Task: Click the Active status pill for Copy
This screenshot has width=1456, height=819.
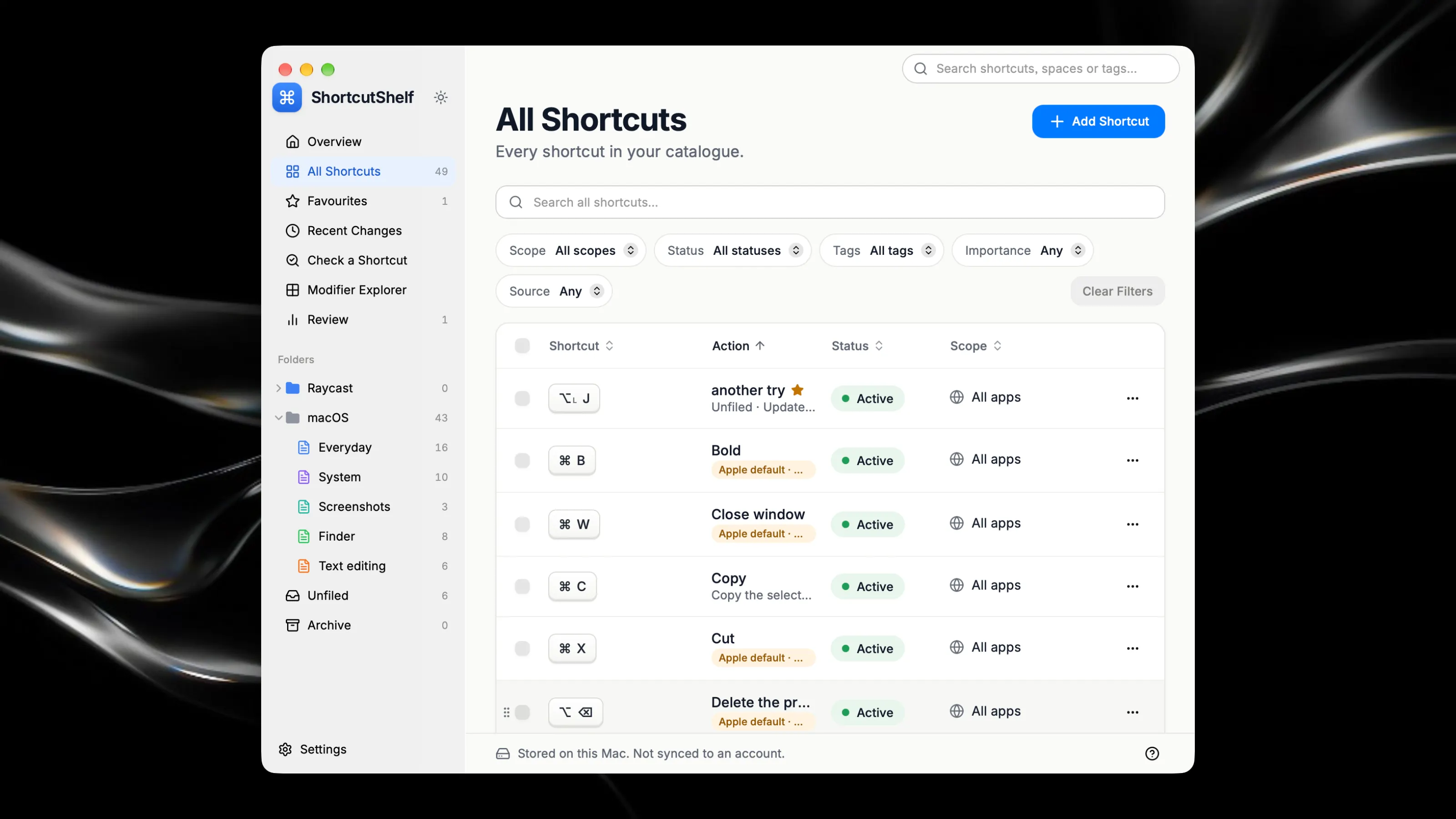Action: [x=867, y=586]
